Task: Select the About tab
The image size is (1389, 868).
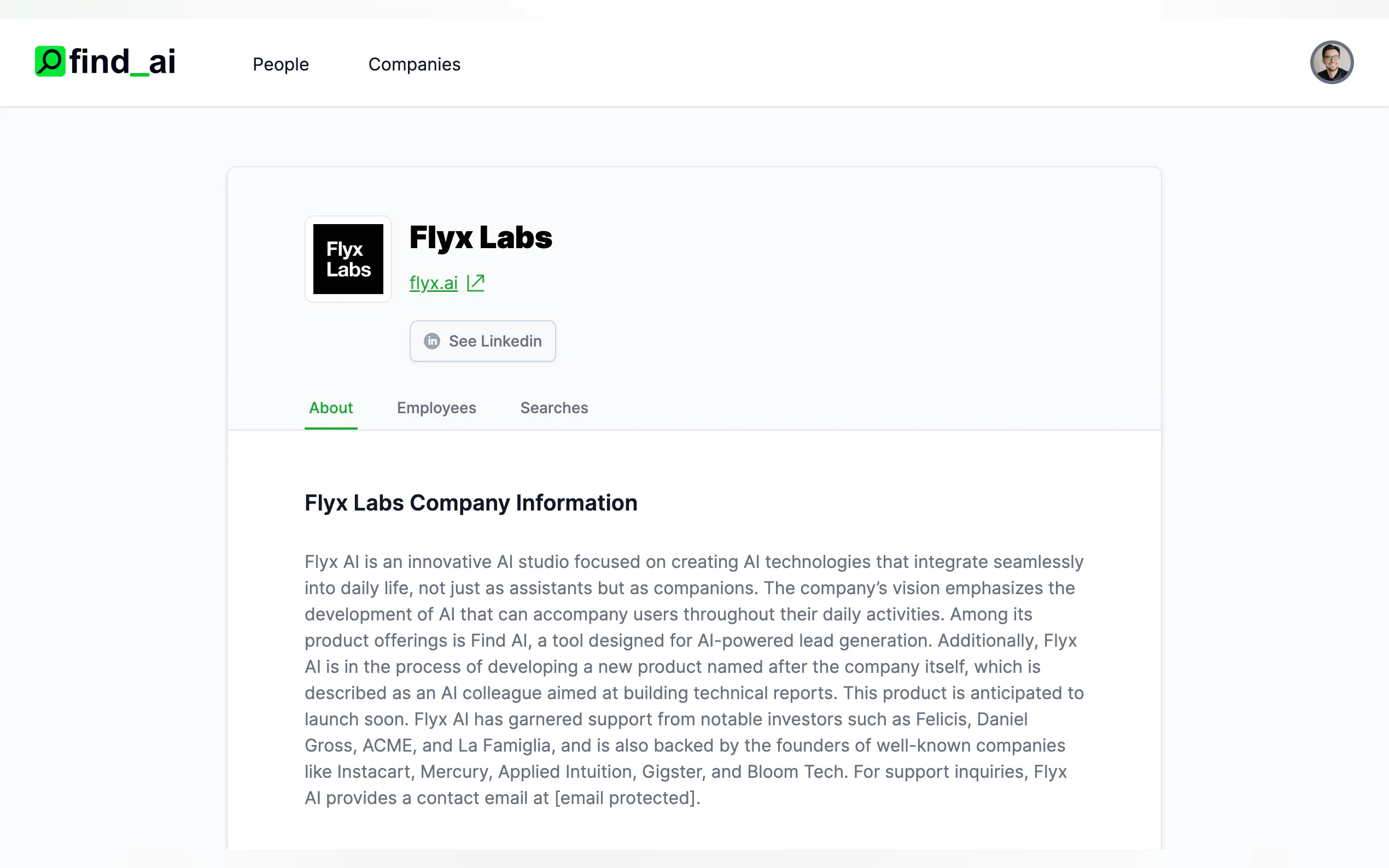Action: 331,408
